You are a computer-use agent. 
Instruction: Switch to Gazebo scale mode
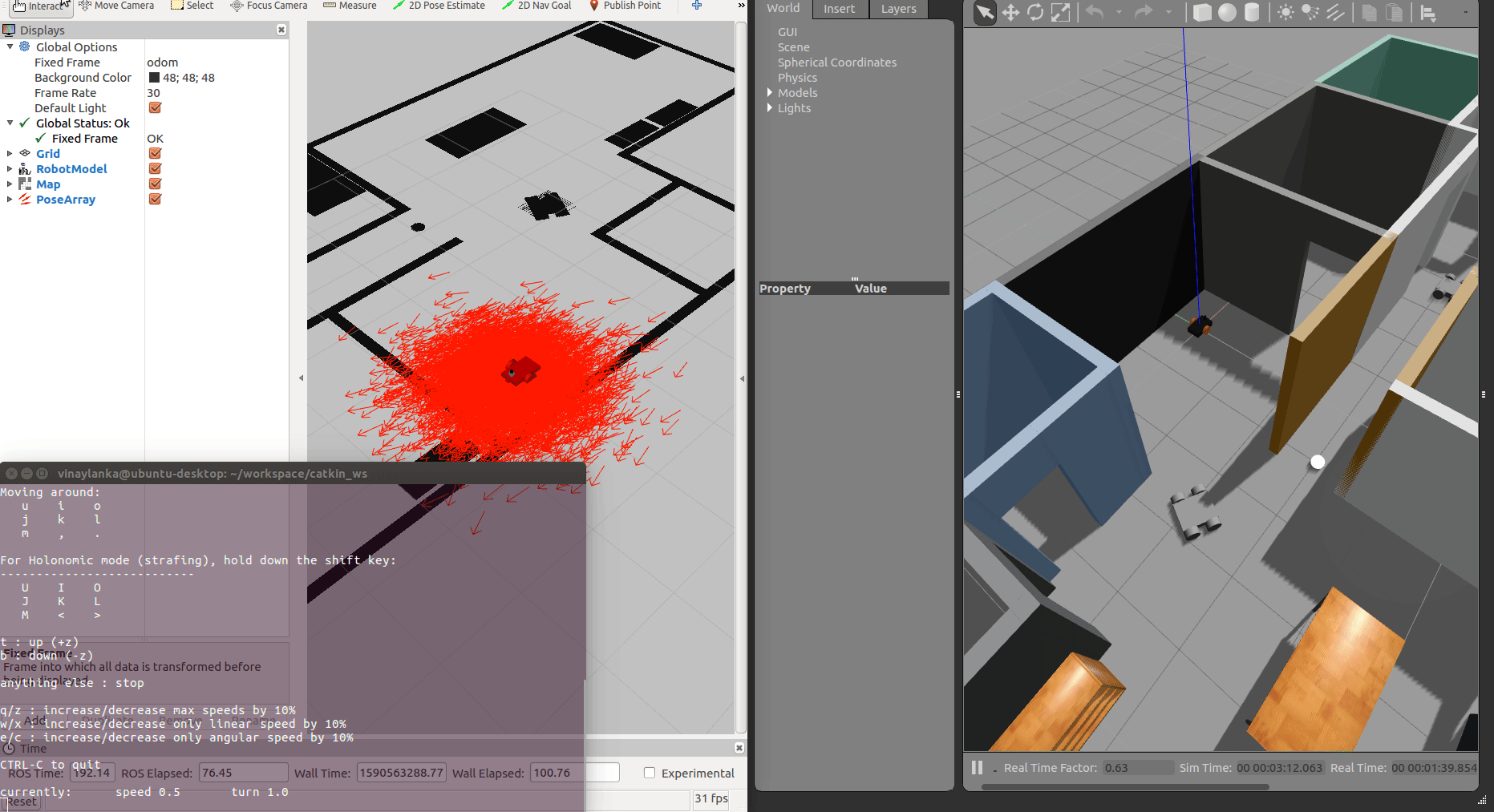point(1060,13)
